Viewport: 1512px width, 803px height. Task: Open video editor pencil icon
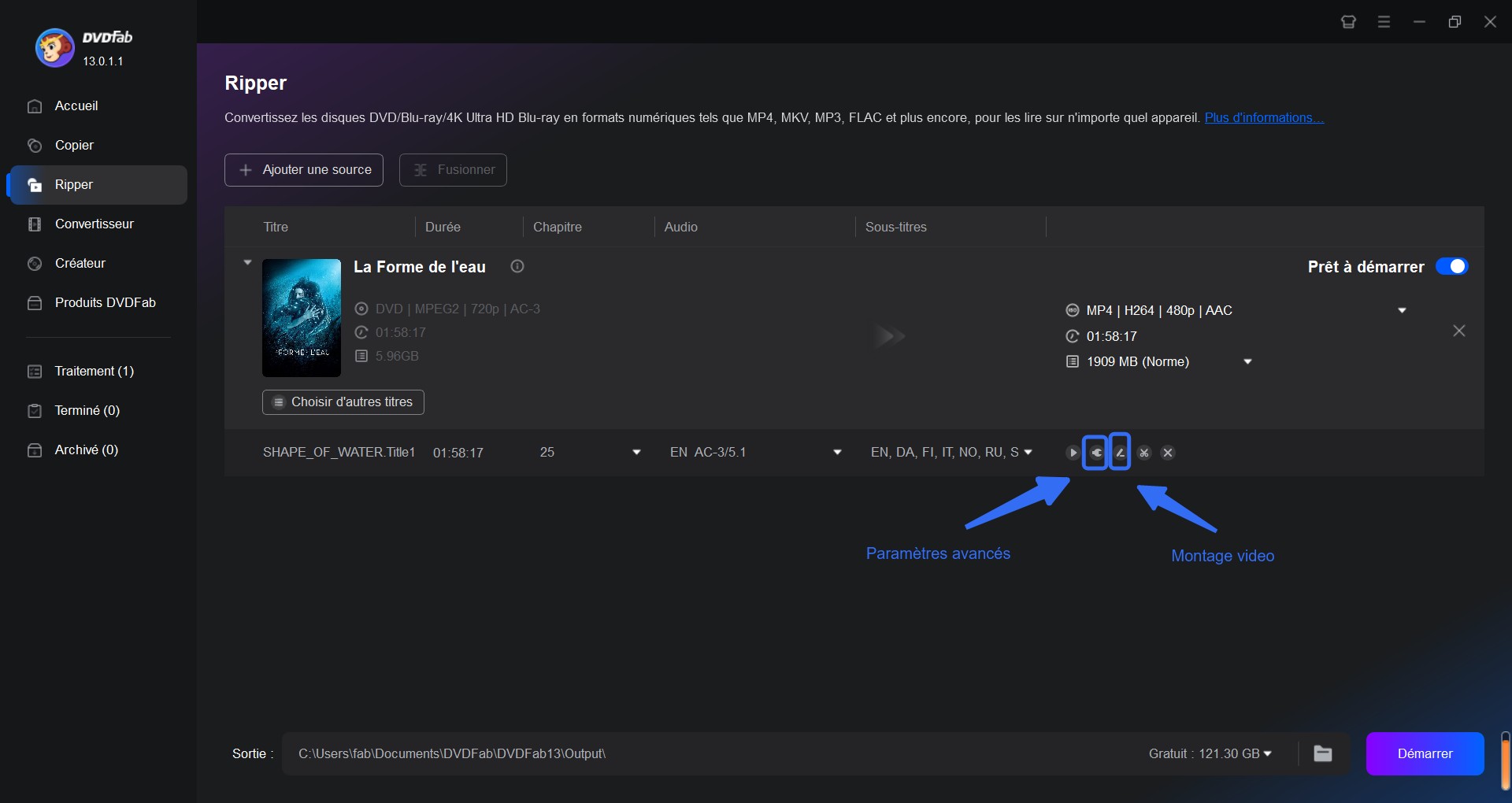point(1120,453)
